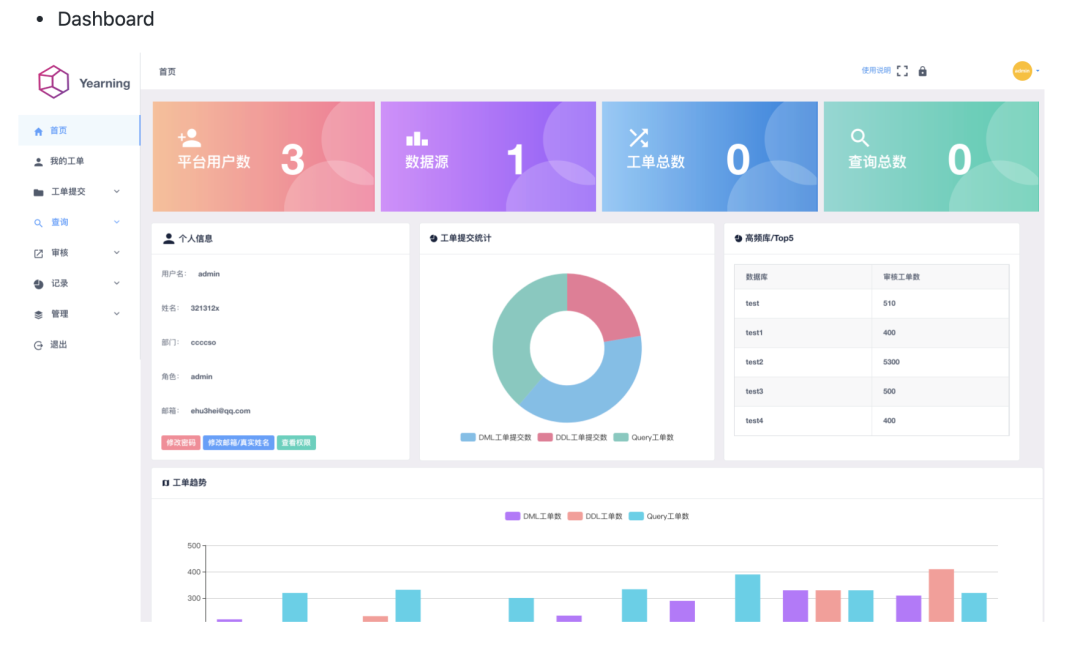This screenshot has width=1080, height=650.
Task: Select 退出 to log out
Action: click(x=59, y=345)
